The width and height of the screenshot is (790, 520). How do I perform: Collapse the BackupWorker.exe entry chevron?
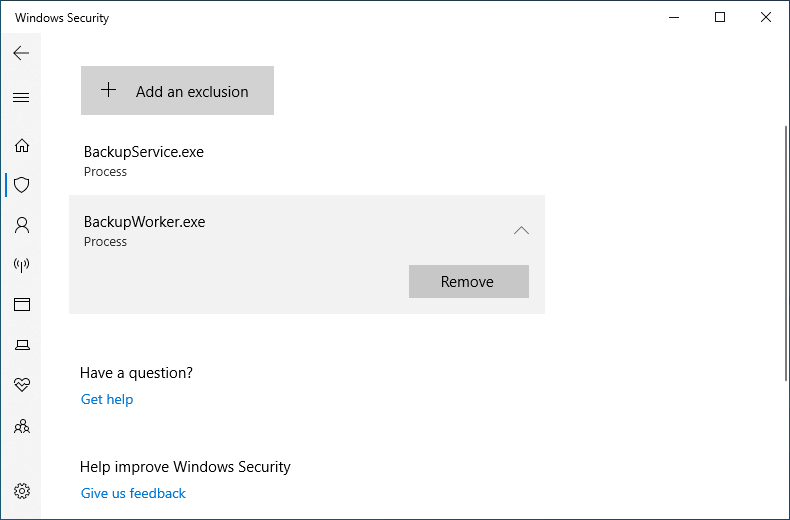pyautogui.click(x=521, y=231)
